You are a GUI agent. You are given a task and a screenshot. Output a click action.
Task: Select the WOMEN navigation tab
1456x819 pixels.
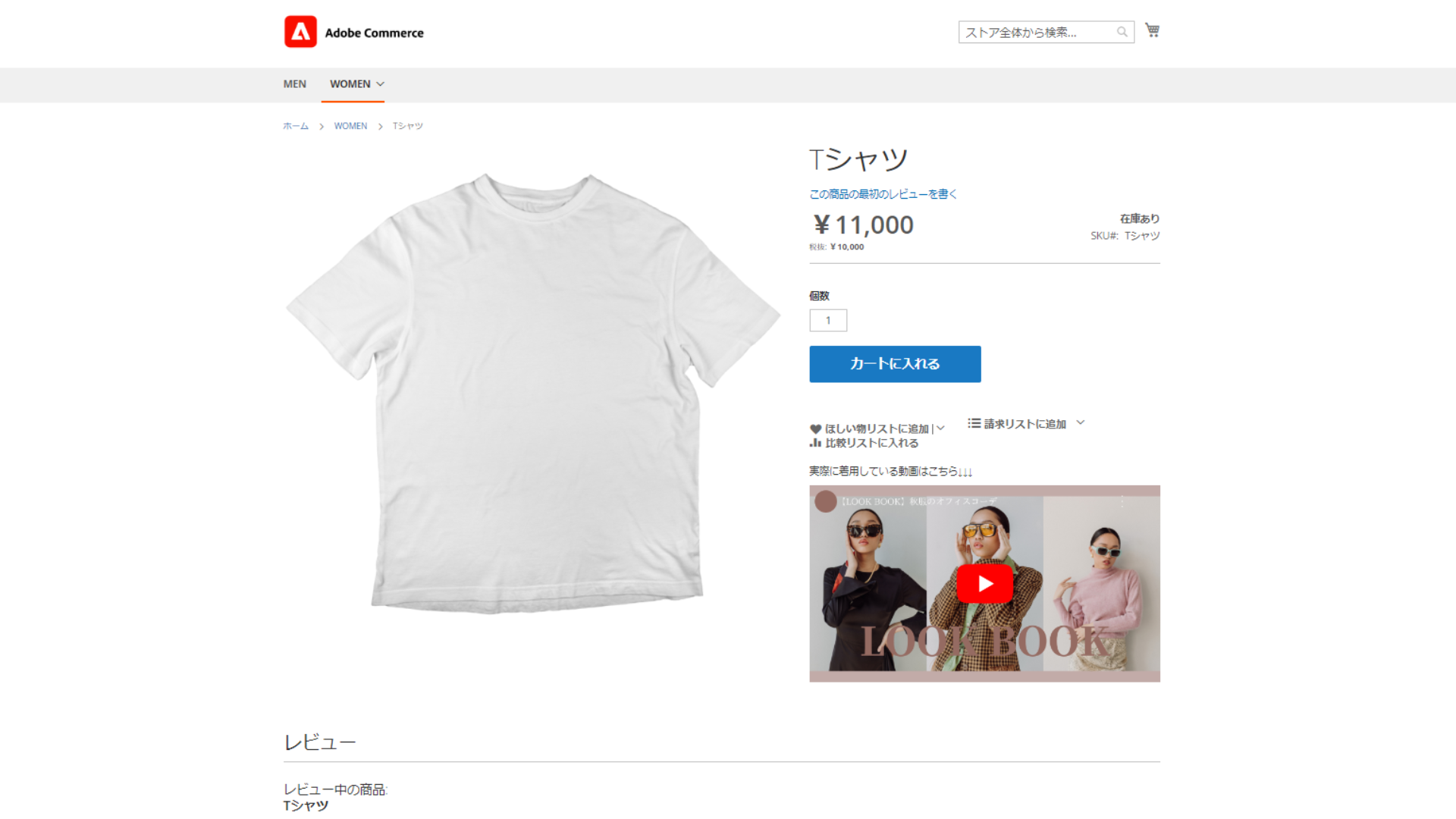pyautogui.click(x=350, y=84)
